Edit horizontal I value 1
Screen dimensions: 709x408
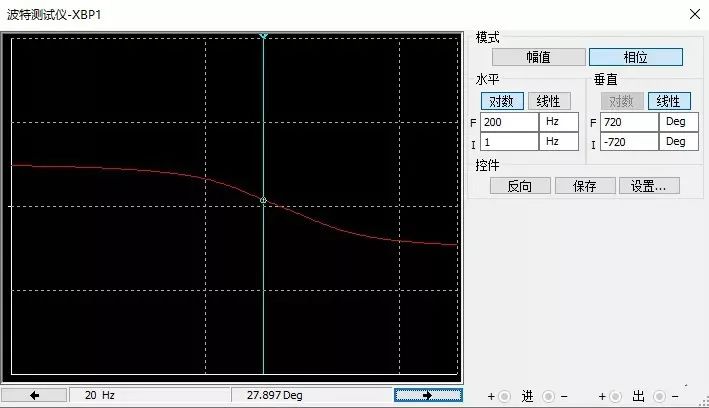pyautogui.click(x=509, y=142)
